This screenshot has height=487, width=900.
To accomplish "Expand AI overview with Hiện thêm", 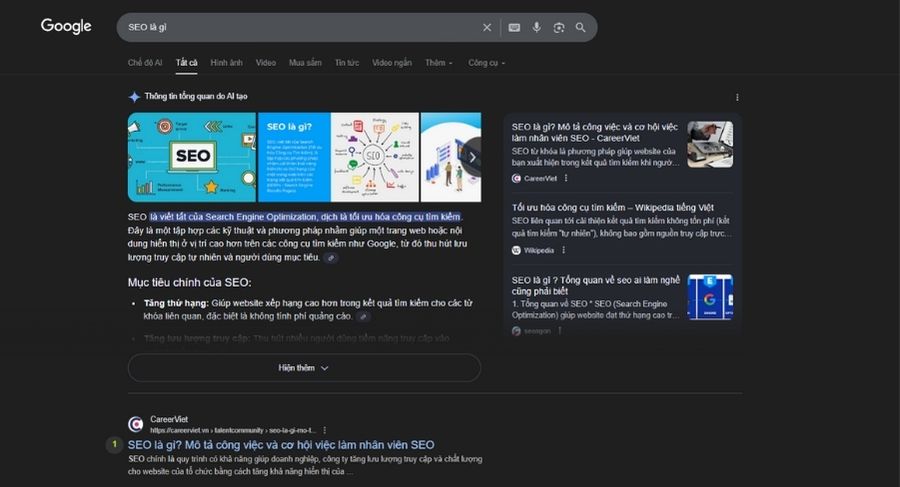I will tap(304, 368).
